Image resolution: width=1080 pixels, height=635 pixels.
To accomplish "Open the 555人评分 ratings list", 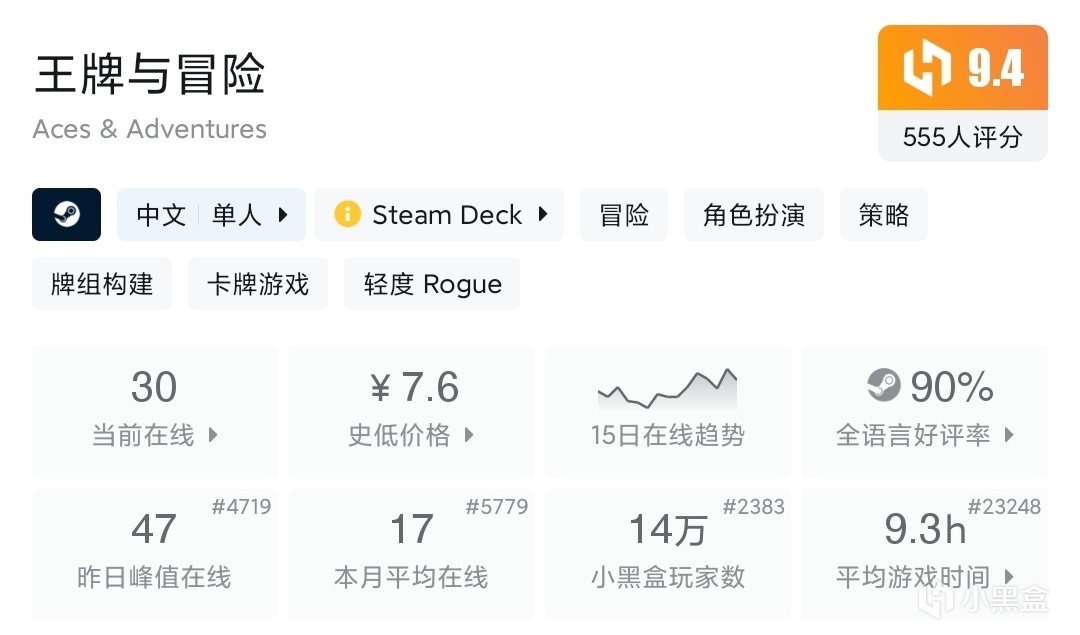I will point(962,137).
